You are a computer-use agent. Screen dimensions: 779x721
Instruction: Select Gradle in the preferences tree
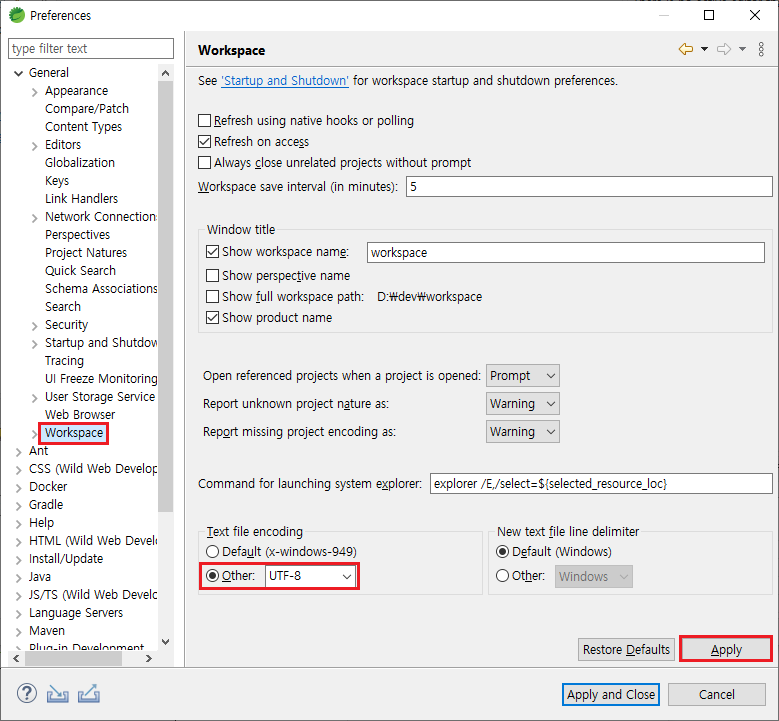pos(46,504)
